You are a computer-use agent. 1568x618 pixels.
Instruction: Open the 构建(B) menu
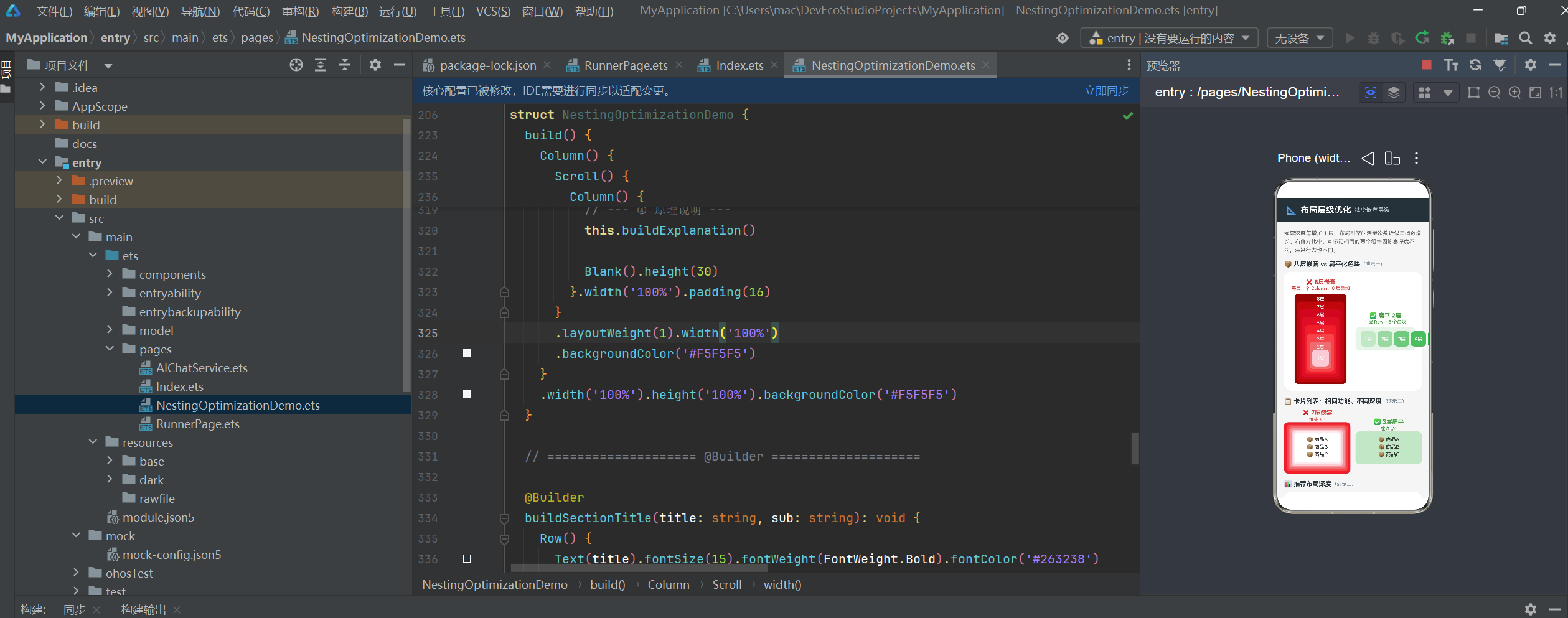point(349,11)
